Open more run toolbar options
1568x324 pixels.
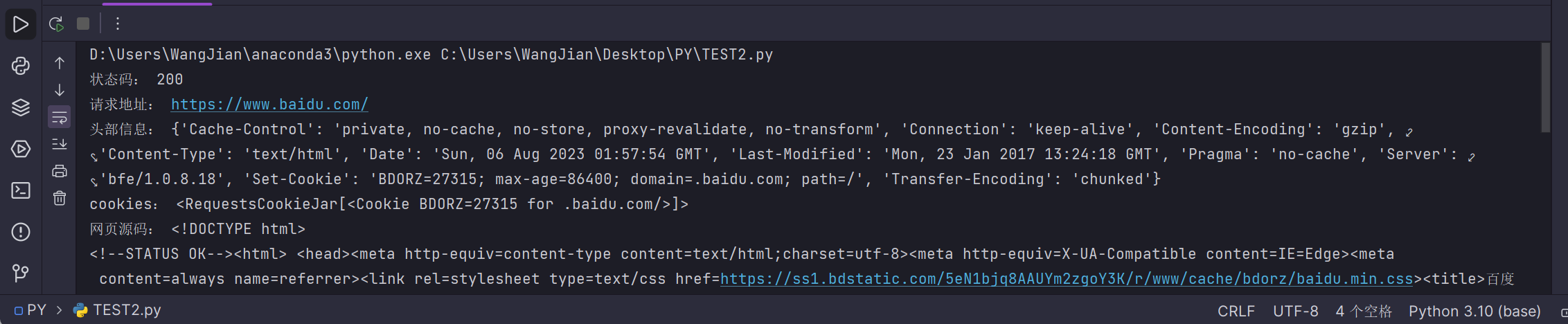[x=118, y=24]
